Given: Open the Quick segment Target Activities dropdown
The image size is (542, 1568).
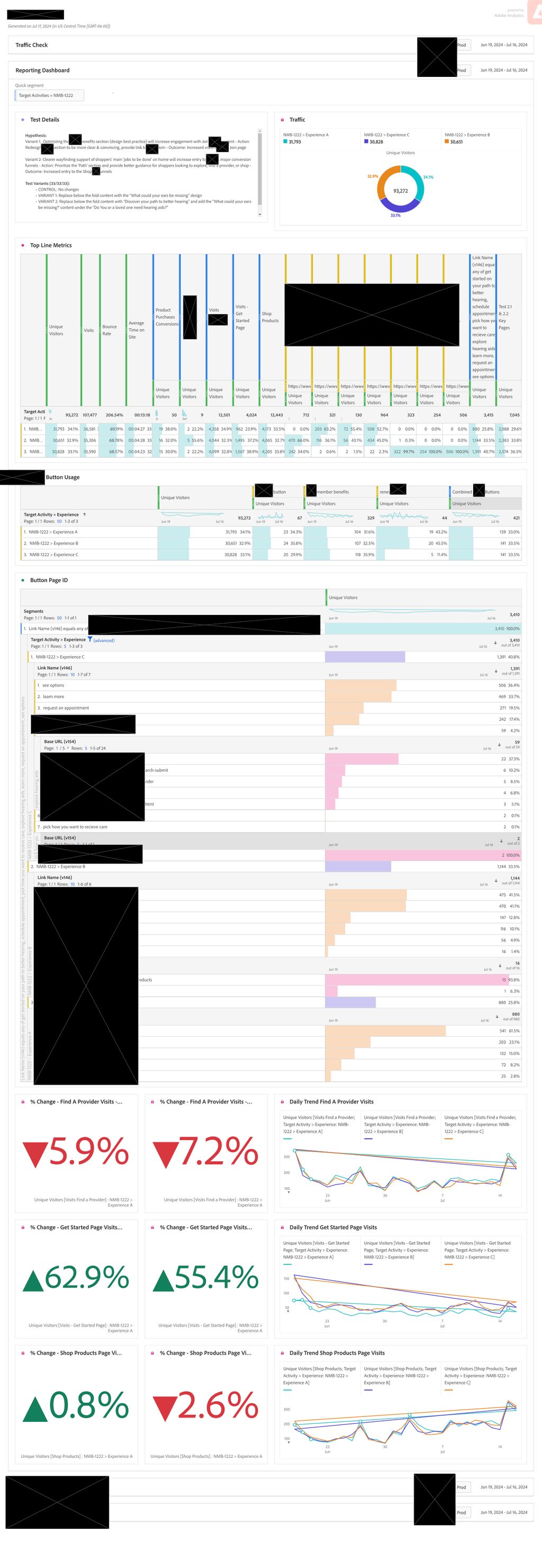Looking at the screenshot, I should [49, 95].
